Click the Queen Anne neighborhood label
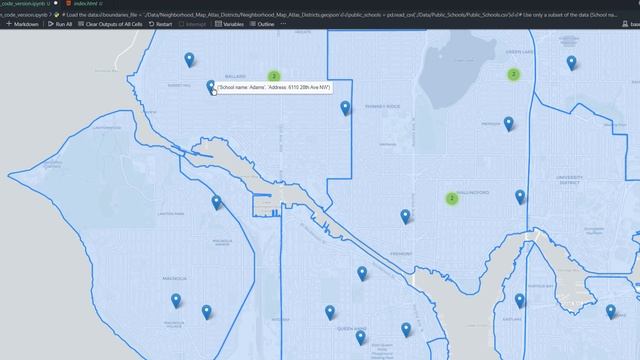 [x=352, y=329]
